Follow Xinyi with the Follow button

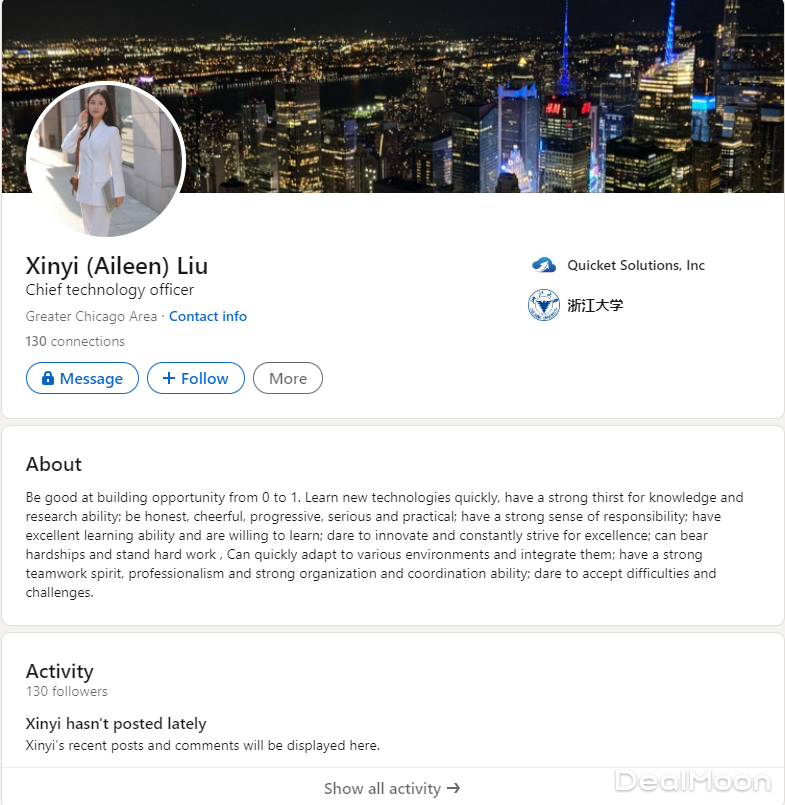click(196, 378)
